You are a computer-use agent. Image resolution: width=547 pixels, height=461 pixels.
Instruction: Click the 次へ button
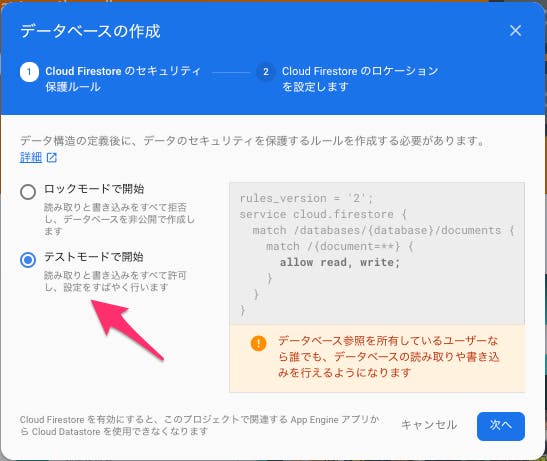pos(501,426)
